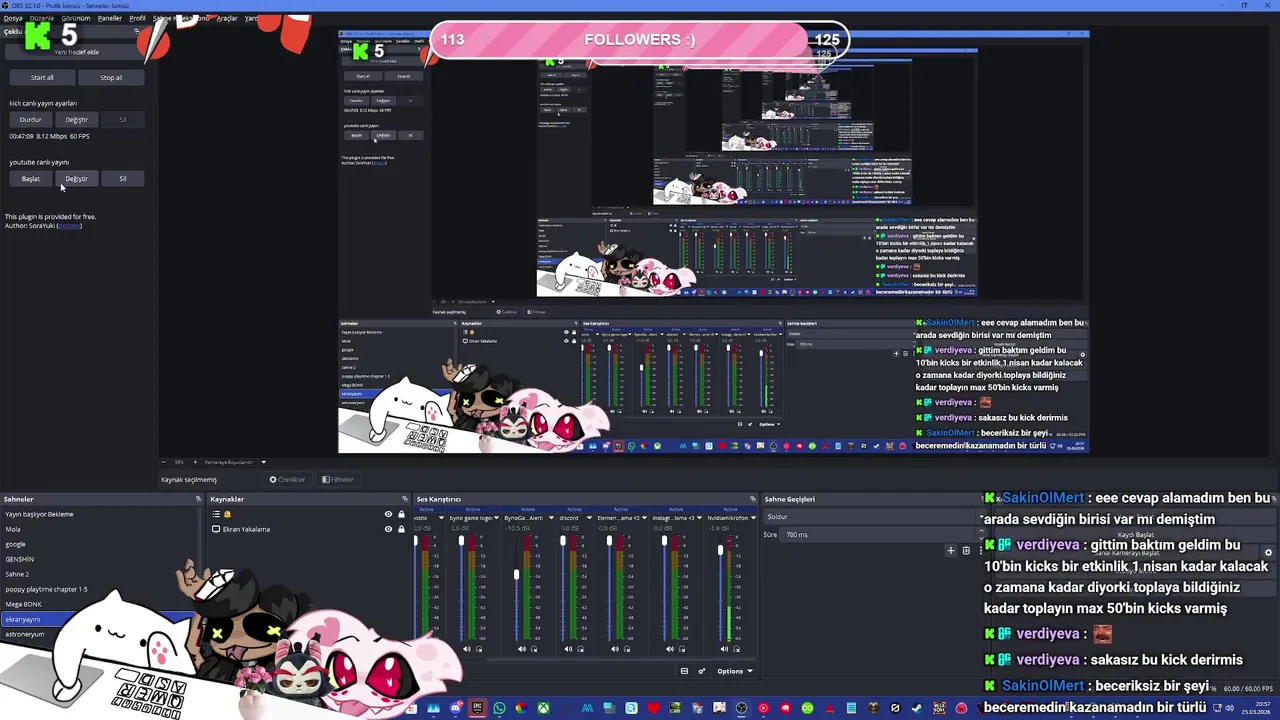The height and width of the screenshot is (720, 1280).
Task: Adjust the Nvidiamikrofon volume fader
Action: point(720,550)
